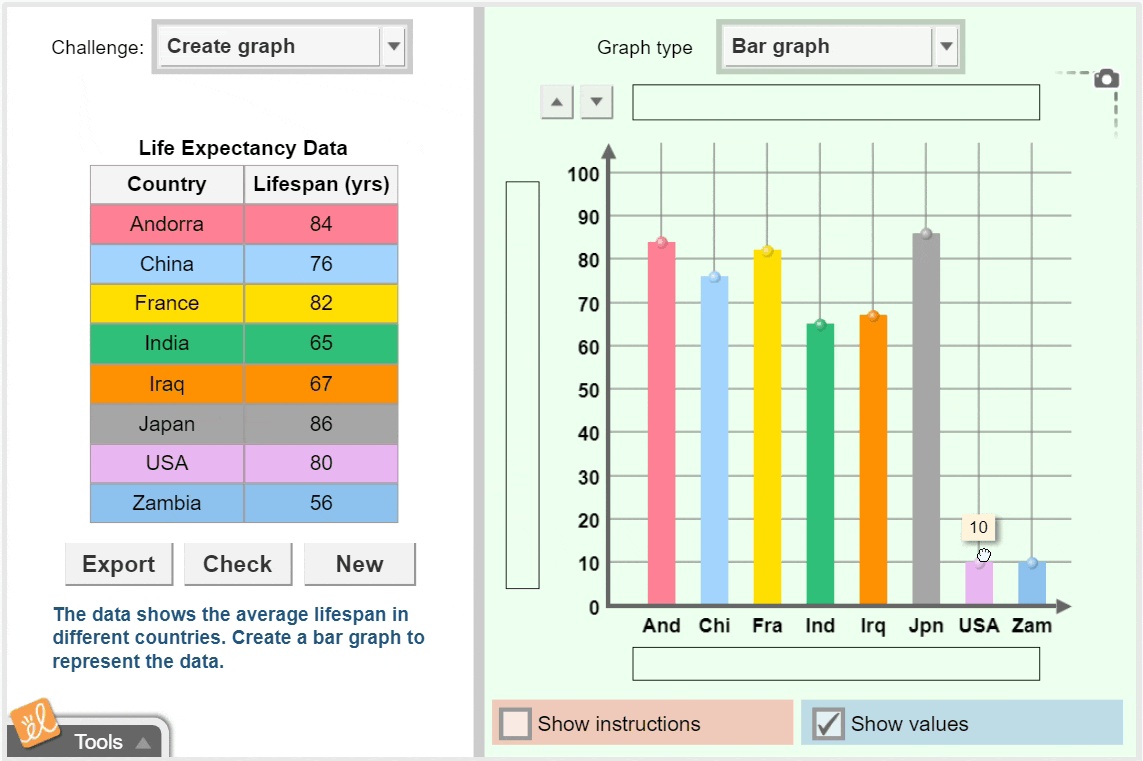
Task: Click the camera snapshot icon
Action: [1104, 76]
